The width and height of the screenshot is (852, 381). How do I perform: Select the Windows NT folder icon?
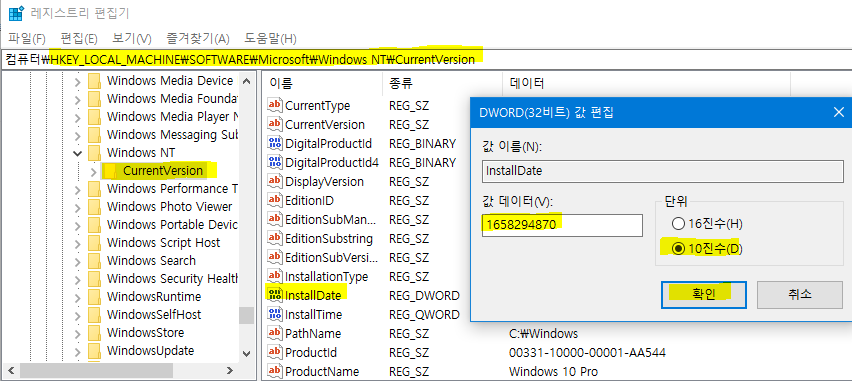coord(95,153)
